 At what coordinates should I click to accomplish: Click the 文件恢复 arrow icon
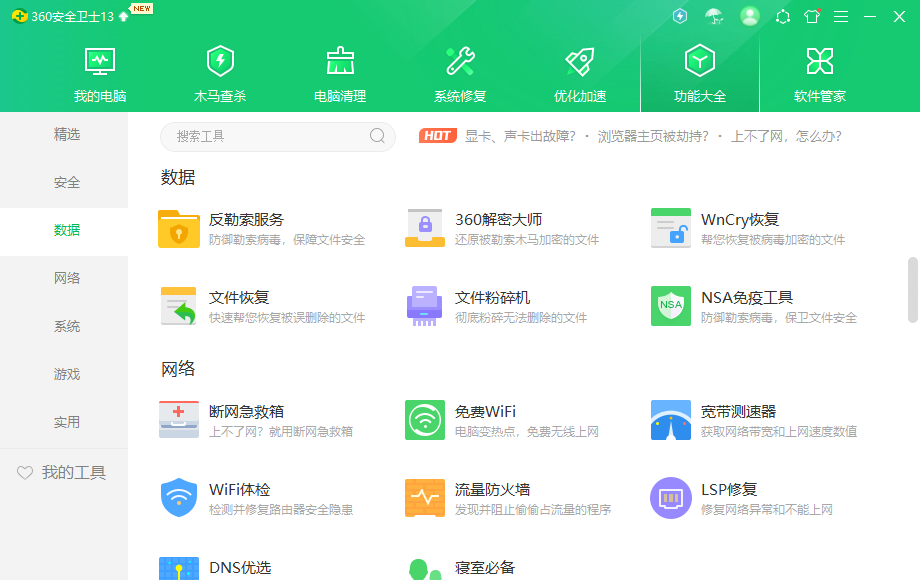(x=179, y=306)
